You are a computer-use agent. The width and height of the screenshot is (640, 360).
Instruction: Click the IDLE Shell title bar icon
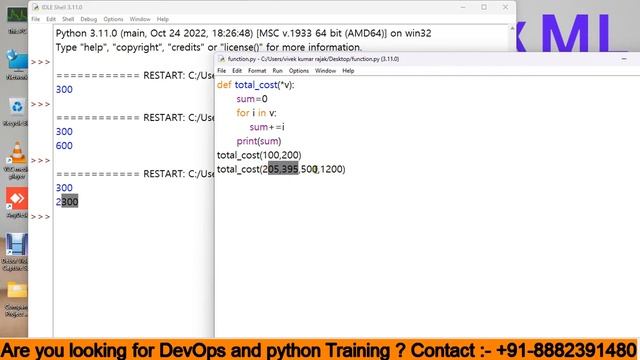pos(36,7)
